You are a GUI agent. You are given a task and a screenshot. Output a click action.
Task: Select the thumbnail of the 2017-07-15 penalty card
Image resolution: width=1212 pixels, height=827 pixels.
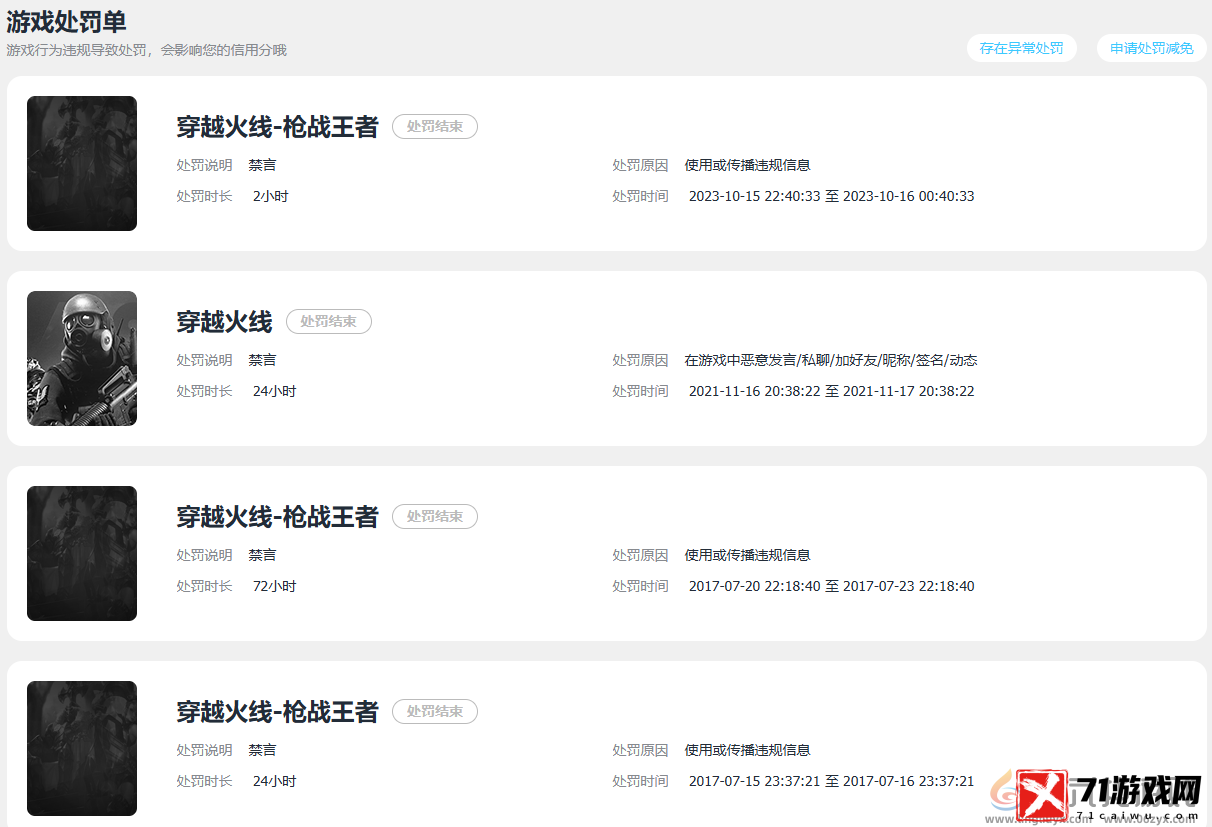[82, 748]
